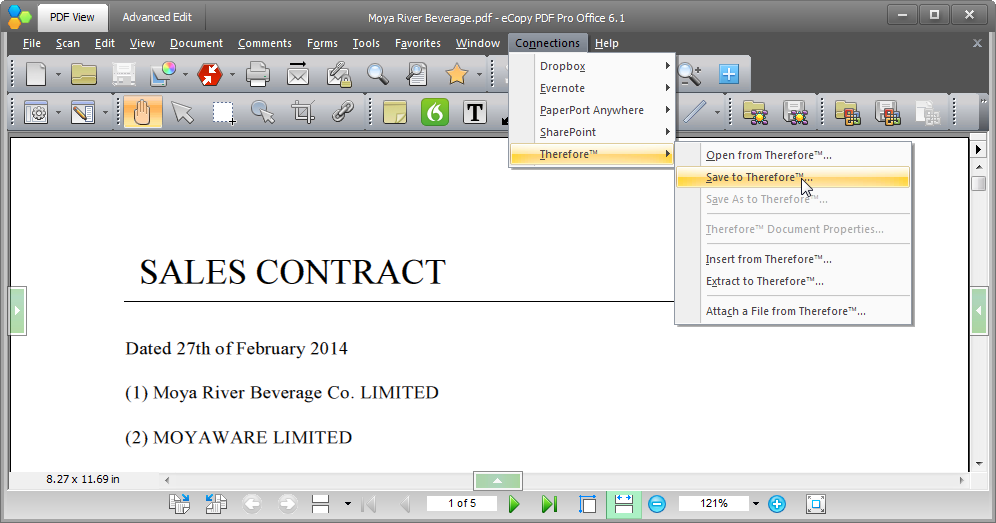Switch to the Advanced Edit tab
Screen dimensions: 996x523
click(x=157, y=17)
